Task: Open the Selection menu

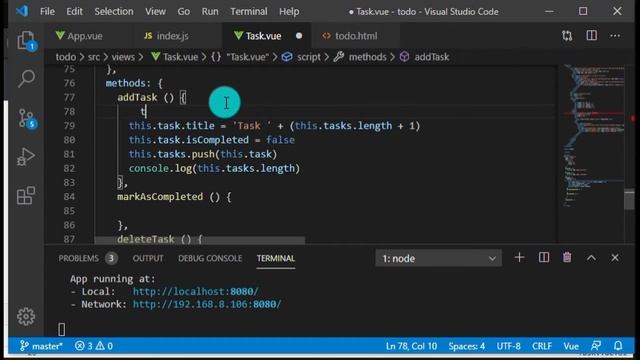Action: tap(114, 11)
